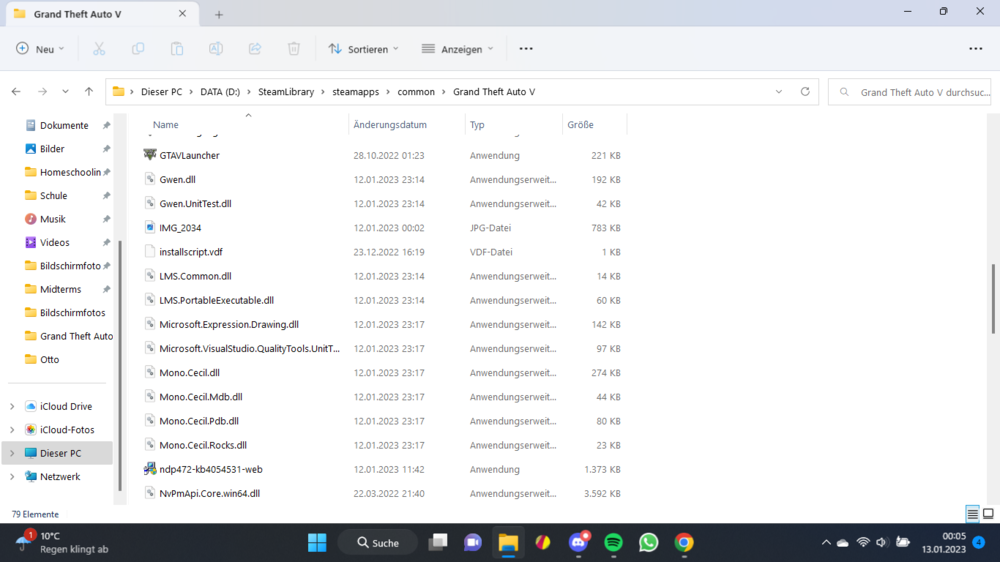Click the Delete trash icon
Screen dimensions: 1000x562
coord(293,49)
